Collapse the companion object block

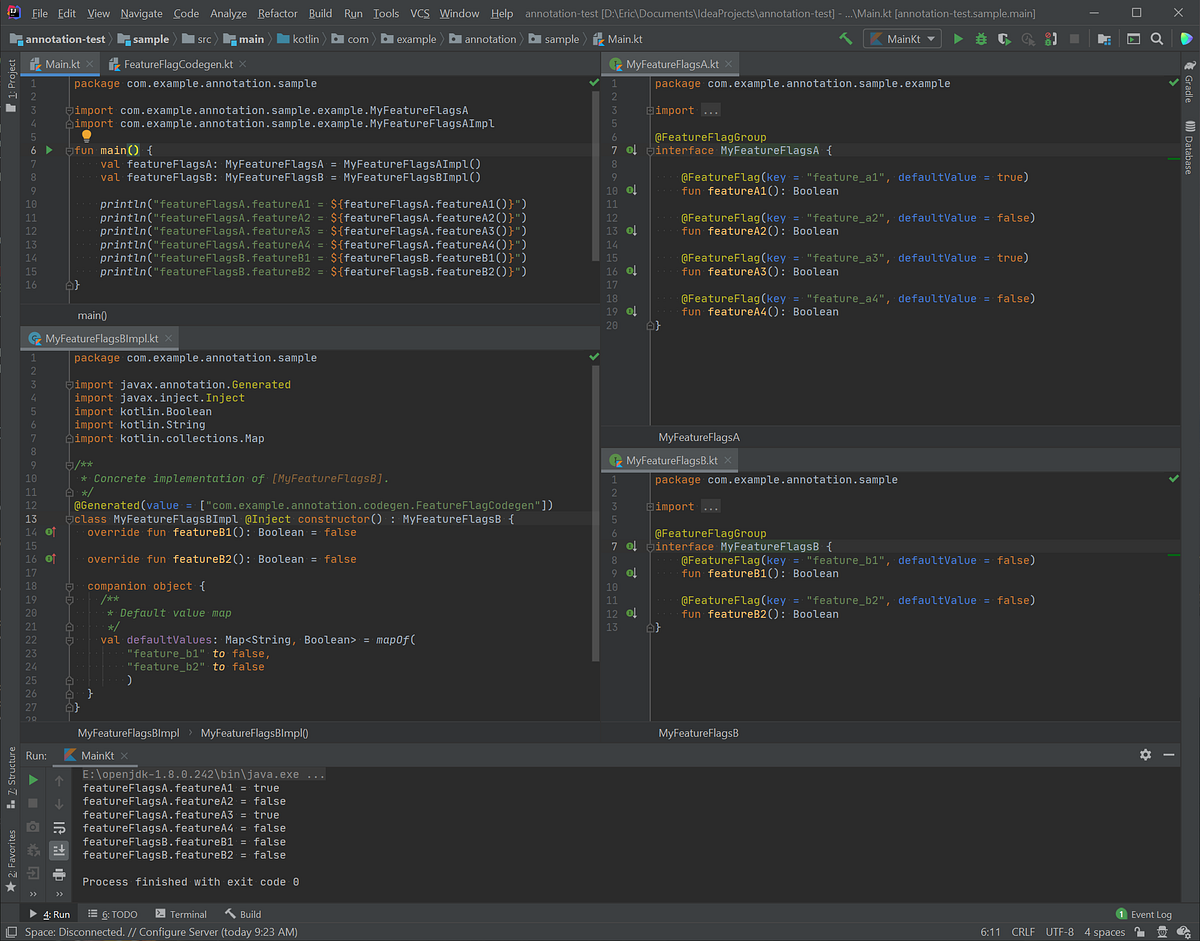68,586
